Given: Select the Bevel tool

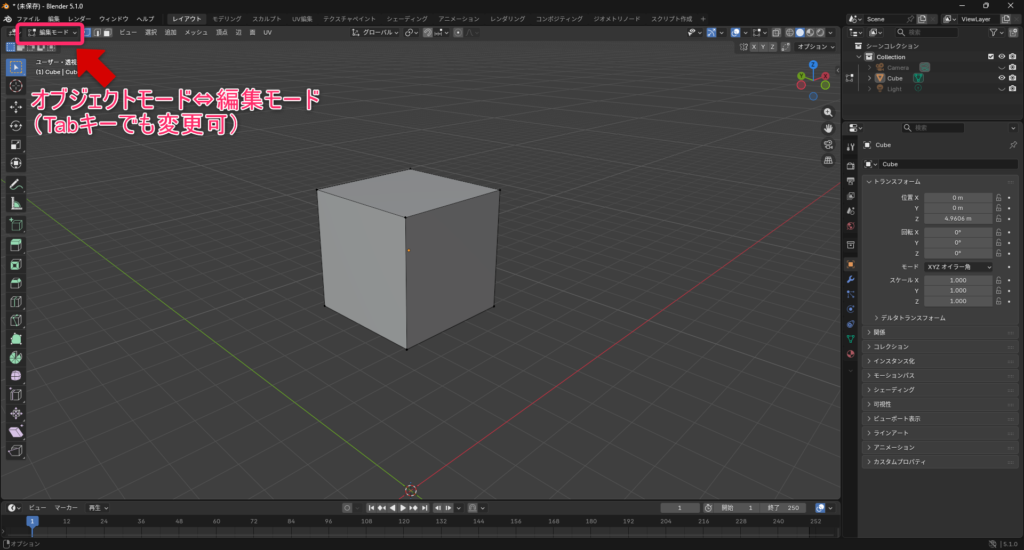Looking at the screenshot, I should pos(16,284).
